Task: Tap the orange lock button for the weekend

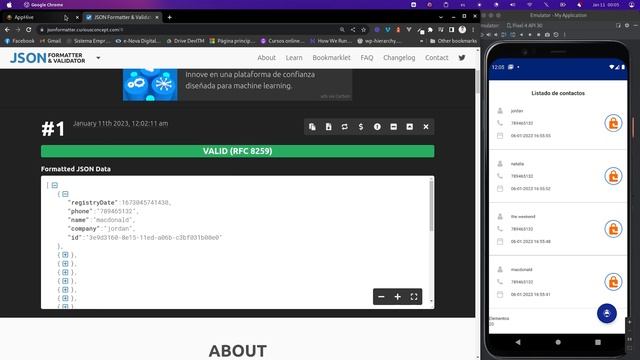Action: pyautogui.click(x=613, y=229)
